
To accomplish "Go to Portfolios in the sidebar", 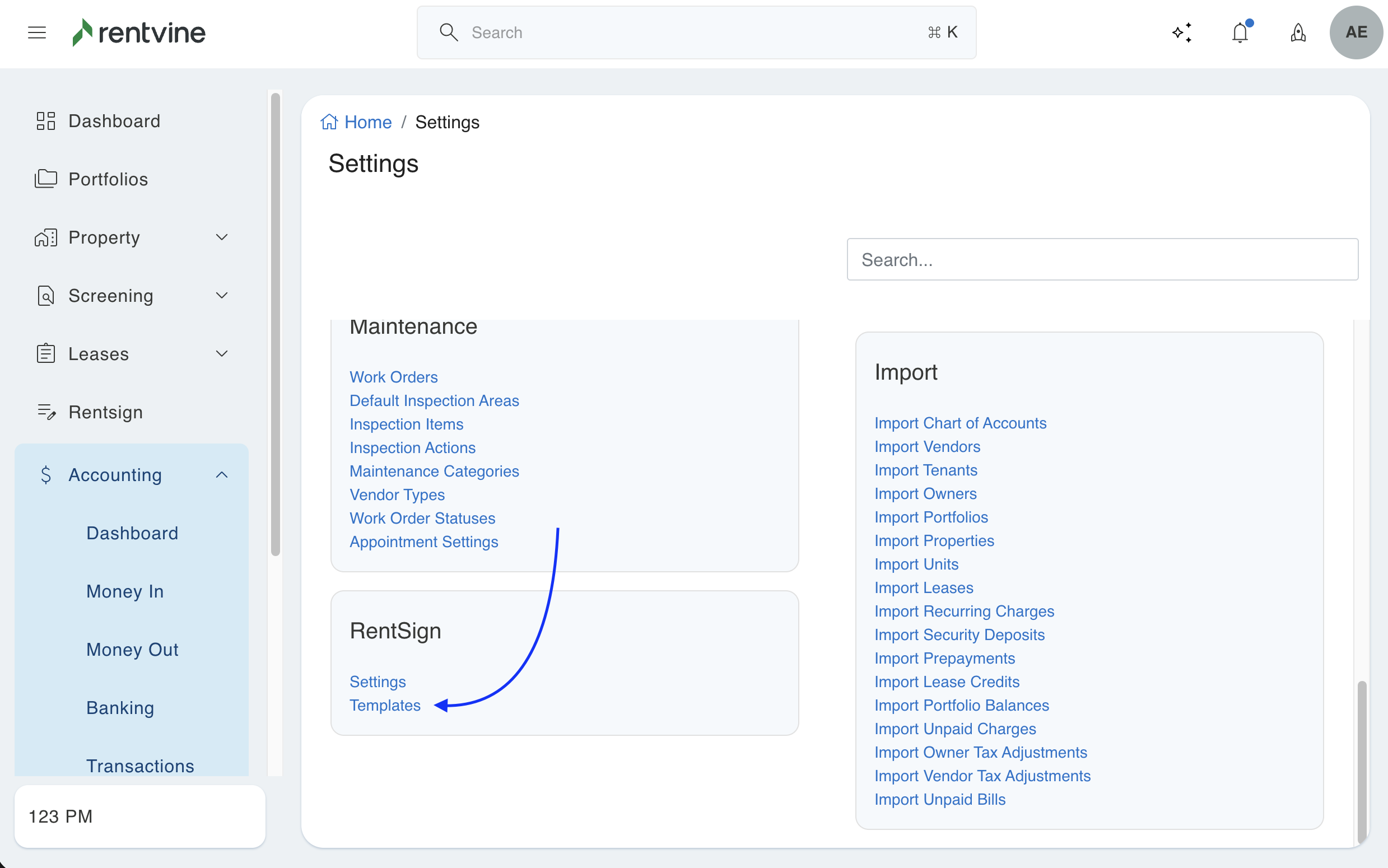I will click(x=108, y=179).
